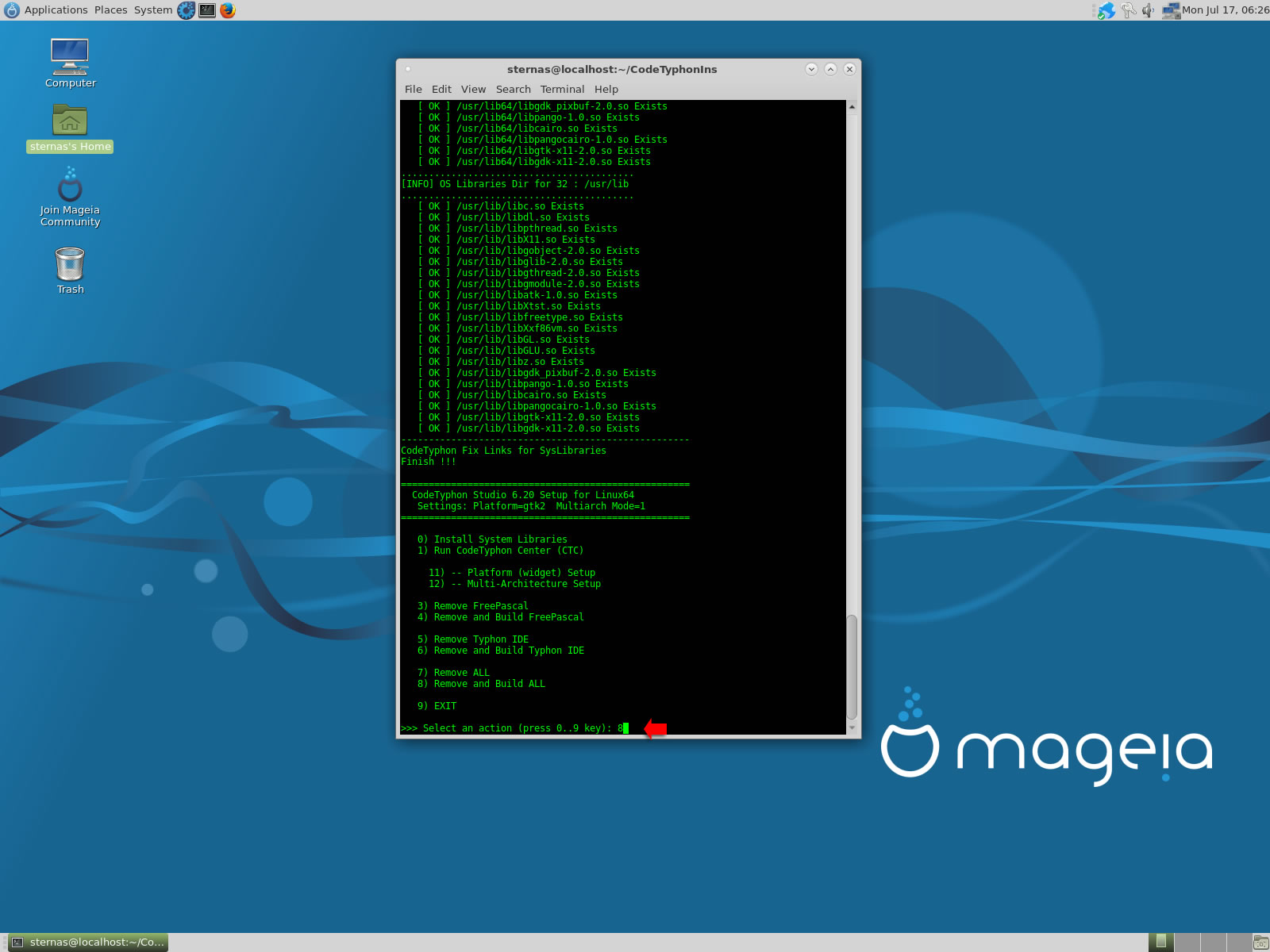This screenshot has height=952, width=1270.
Task: Click '0) Install System Libraries' line
Action: 492,539
